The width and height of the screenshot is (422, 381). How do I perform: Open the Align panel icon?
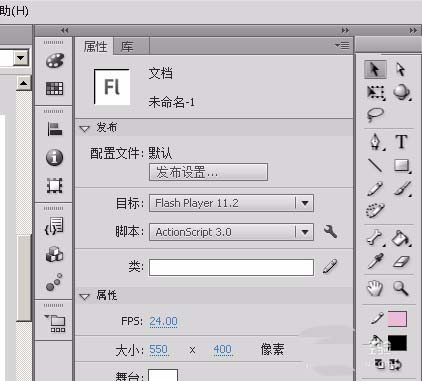point(55,129)
